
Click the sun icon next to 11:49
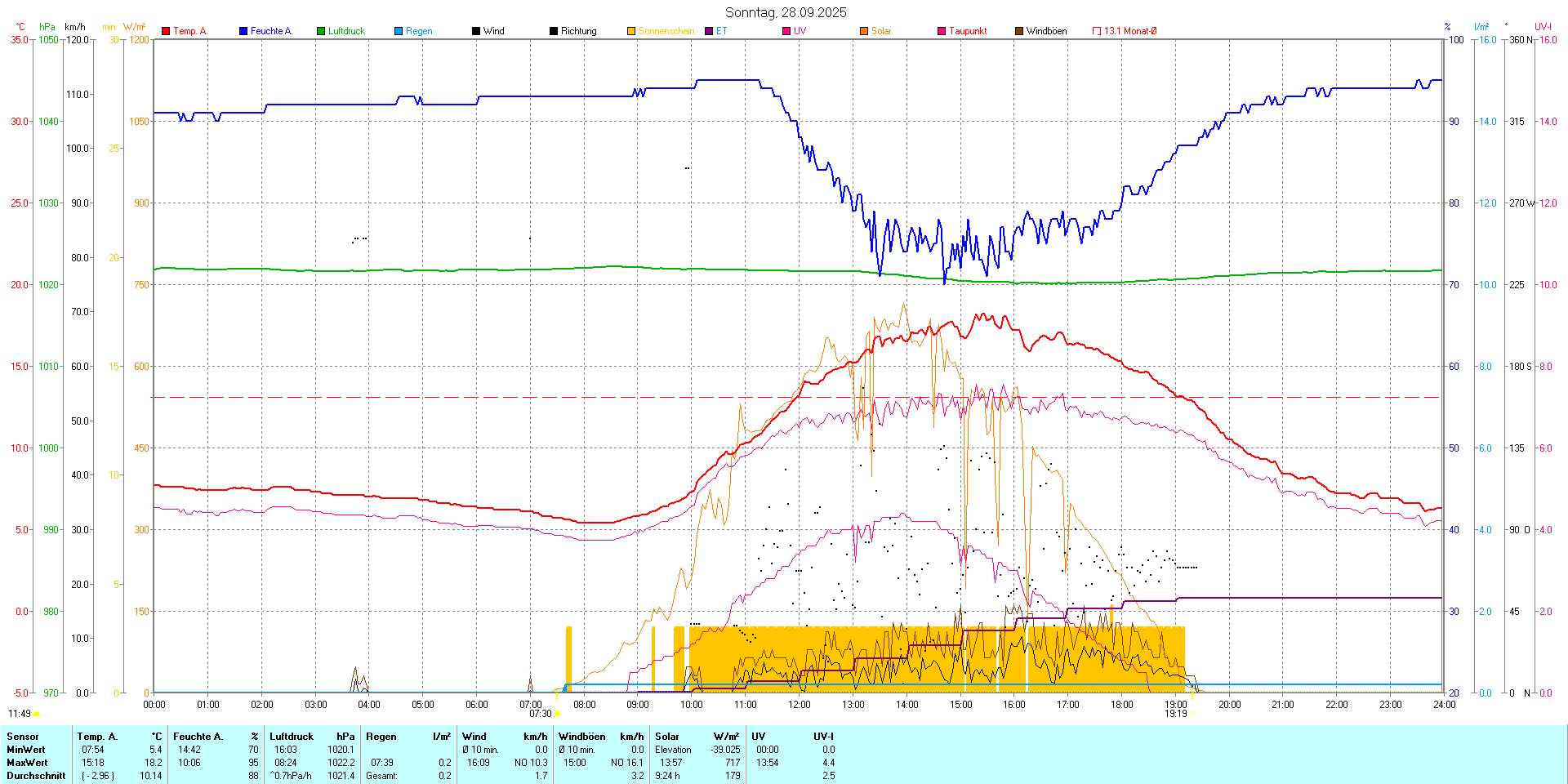(x=36, y=714)
